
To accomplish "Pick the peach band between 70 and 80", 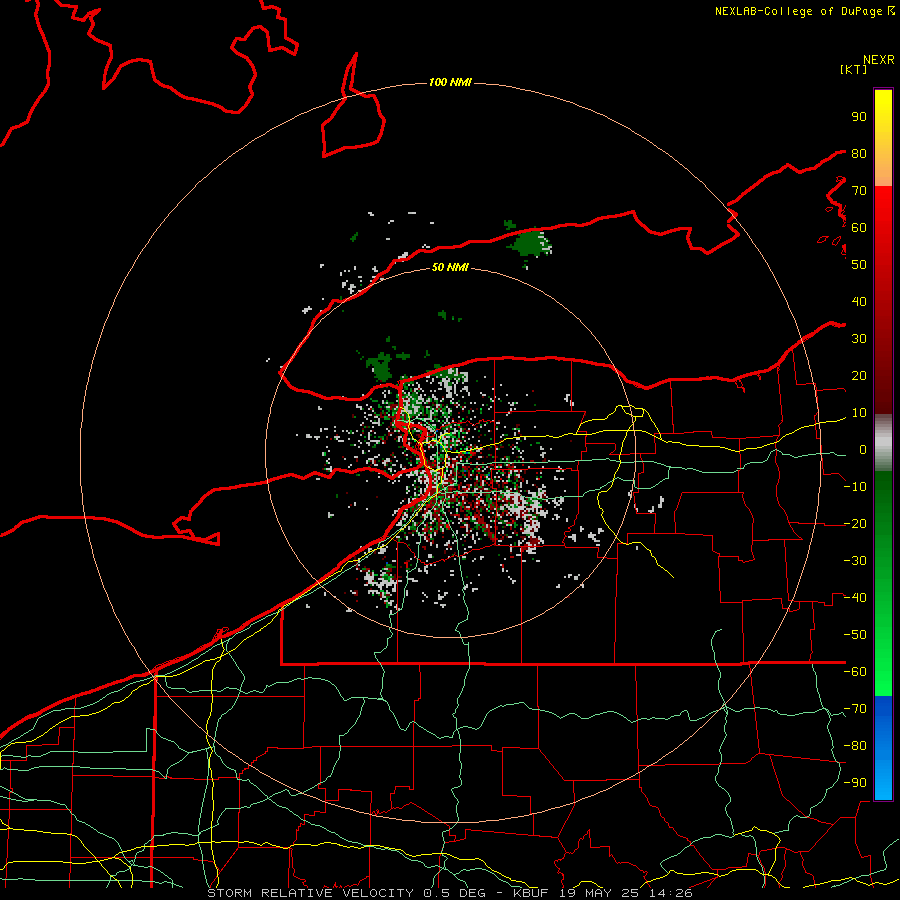I will pyautogui.click(x=883, y=172).
